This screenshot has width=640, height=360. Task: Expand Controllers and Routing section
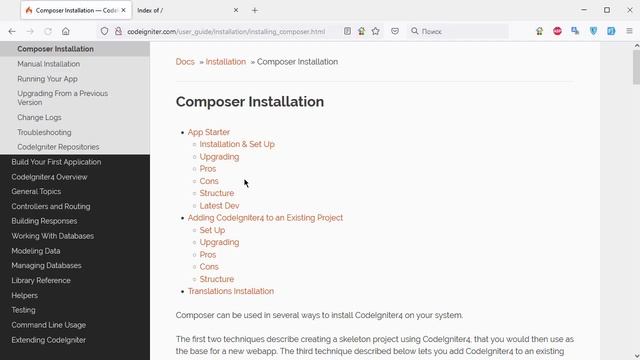pyautogui.click(x=51, y=207)
